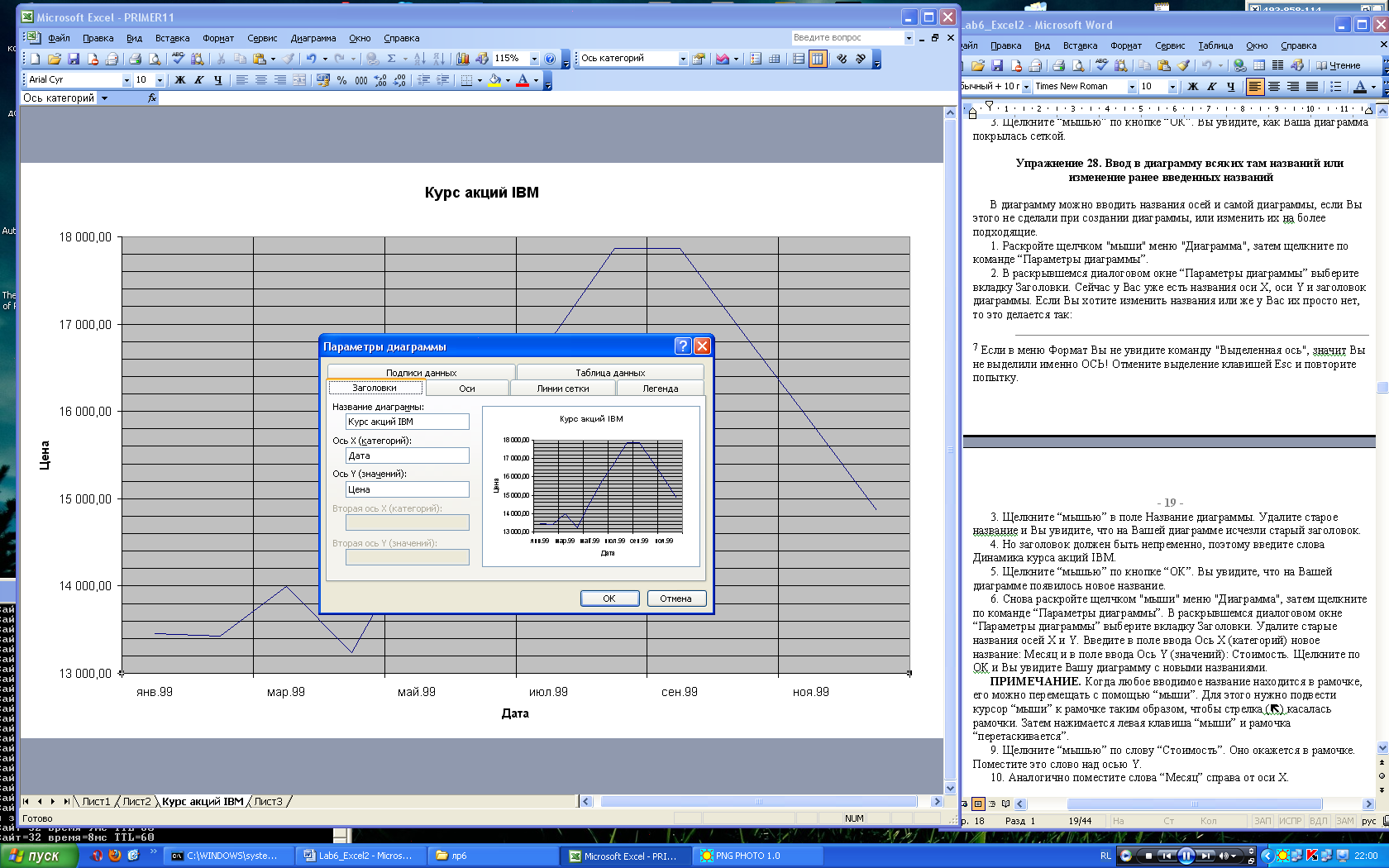This screenshot has height=868, width=1389.
Task: Click the Percent style icon
Action: (341, 80)
